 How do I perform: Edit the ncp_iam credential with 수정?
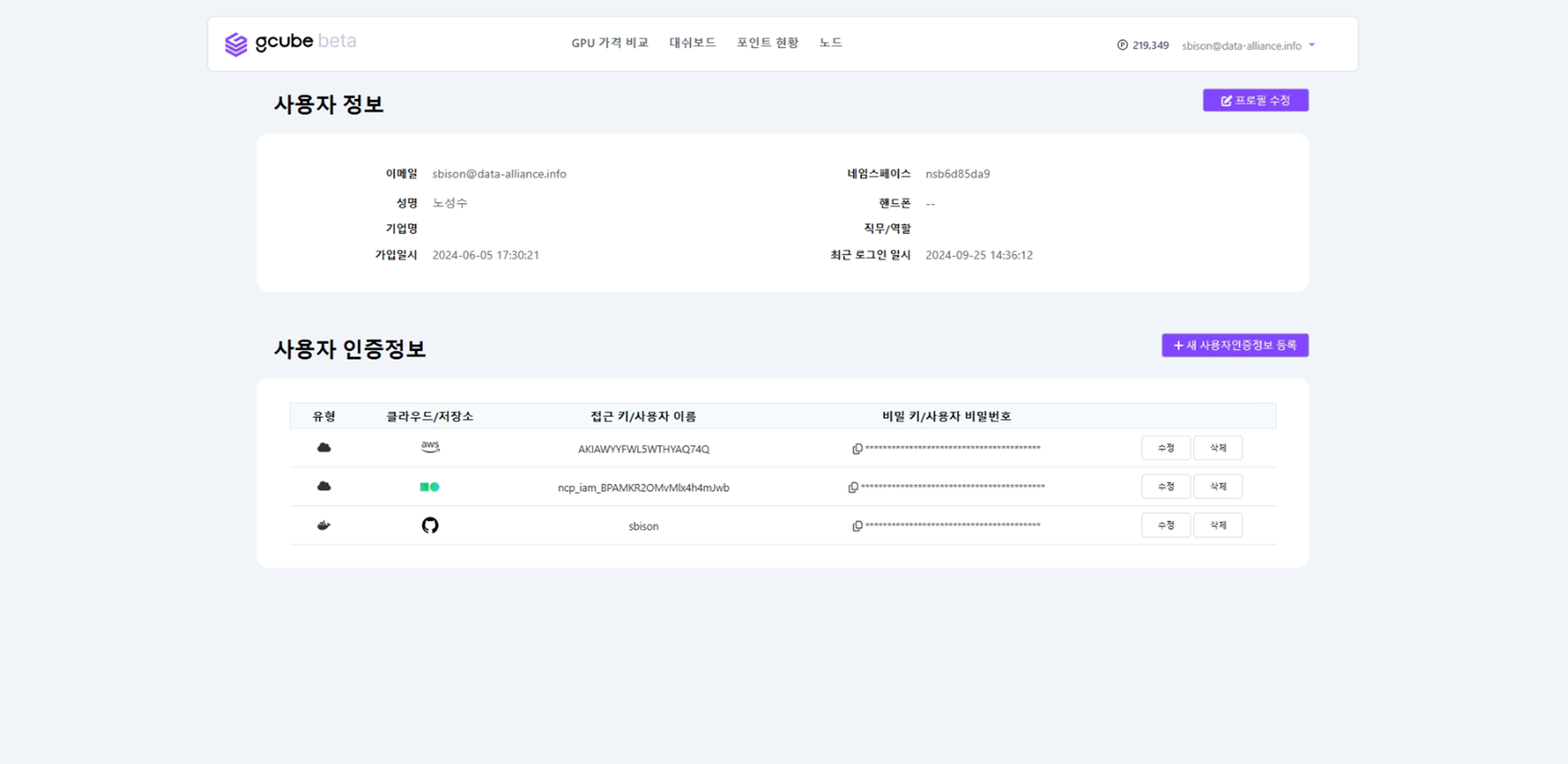[x=1166, y=487]
